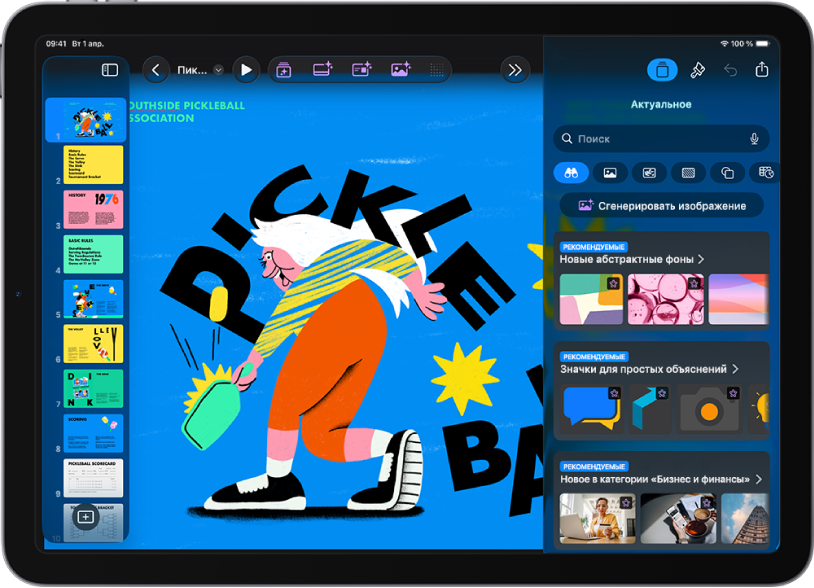Go back with the left chevron button
Screen dimensions: 814x588
pos(156,70)
